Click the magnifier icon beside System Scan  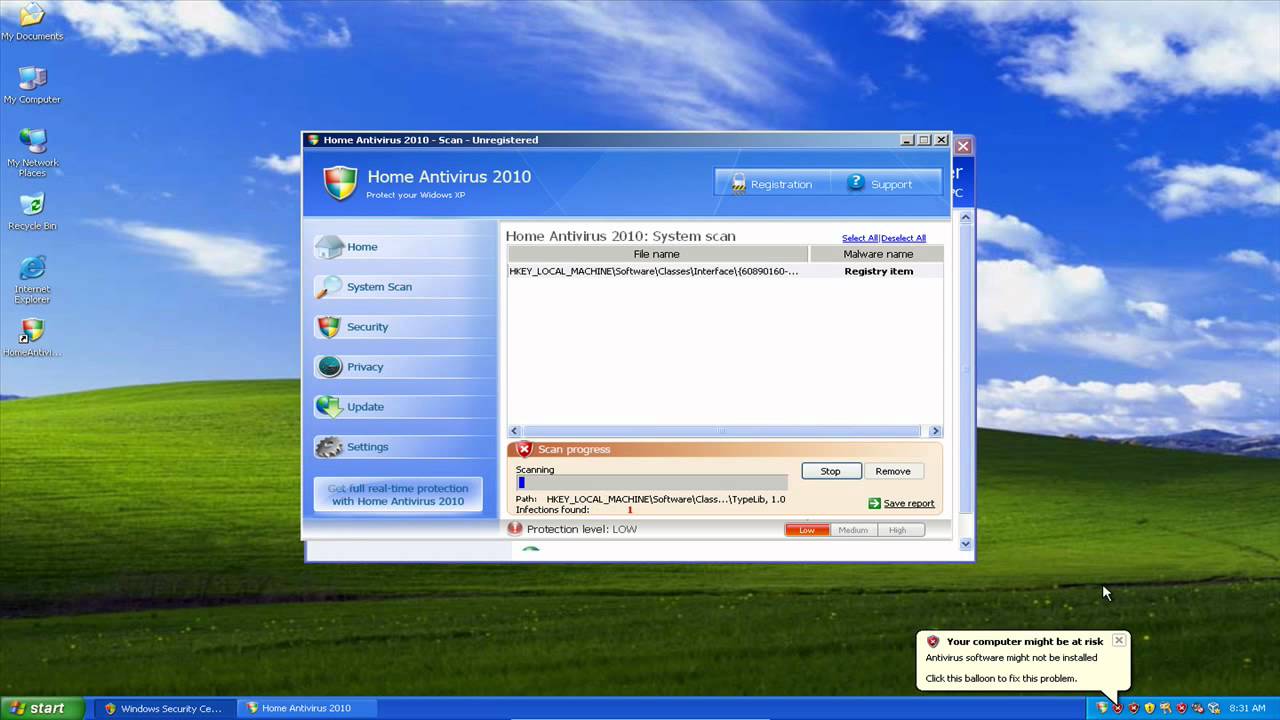point(329,287)
